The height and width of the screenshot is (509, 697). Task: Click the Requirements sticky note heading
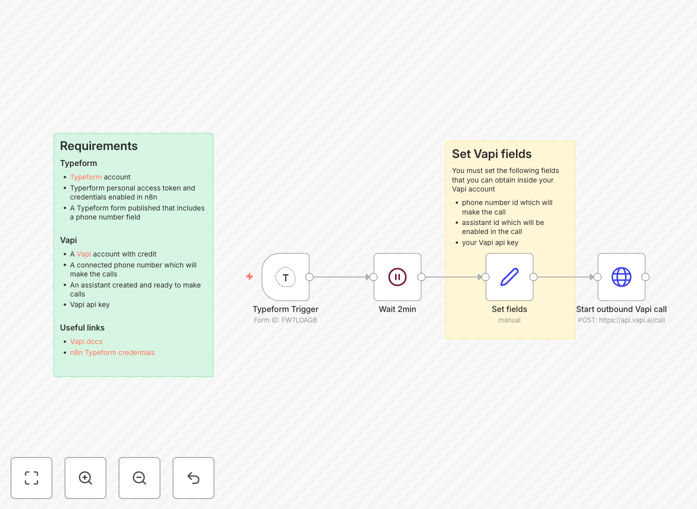pyautogui.click(x=99, y=146)
